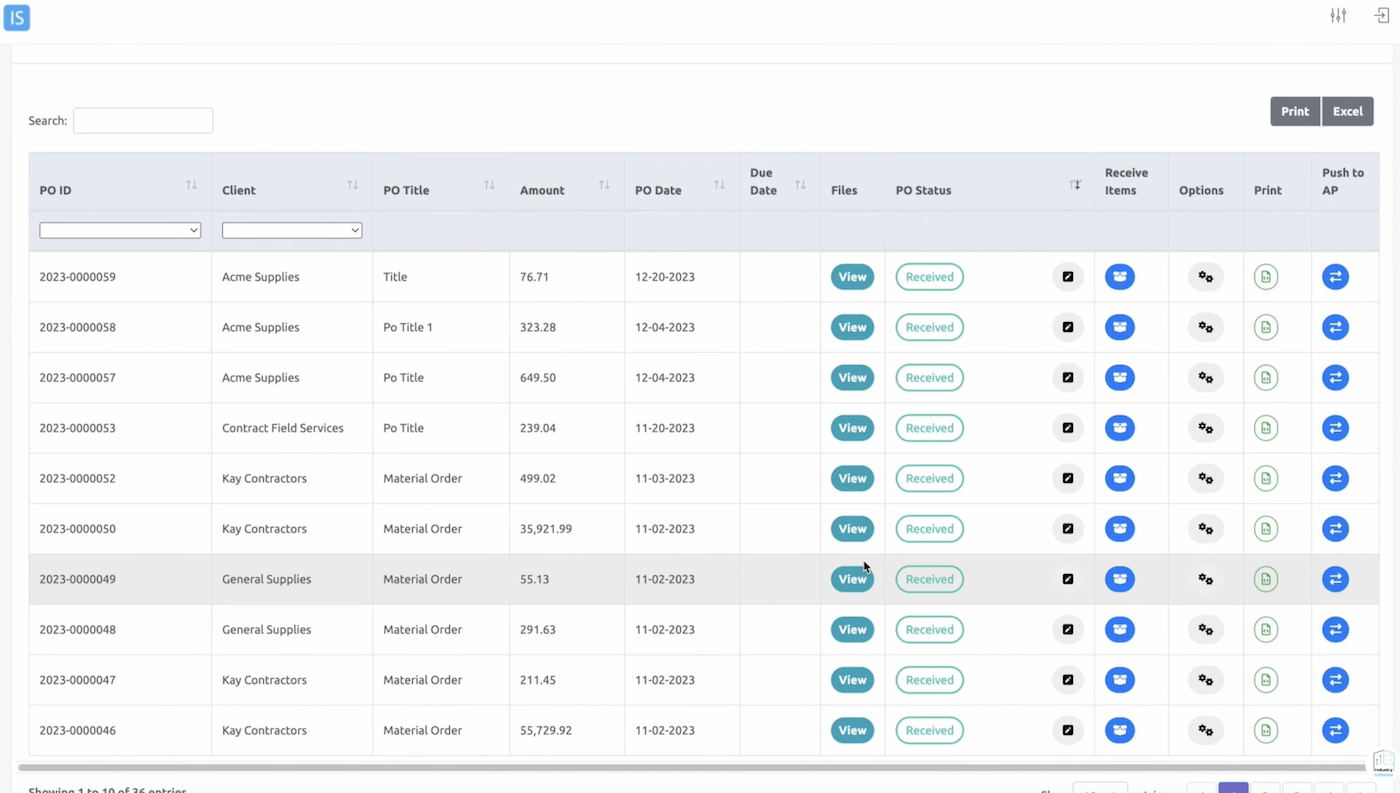This screenshot has width=1400, height=793.
Task: Click the IS logo at top left
Action: click(16, 18)
